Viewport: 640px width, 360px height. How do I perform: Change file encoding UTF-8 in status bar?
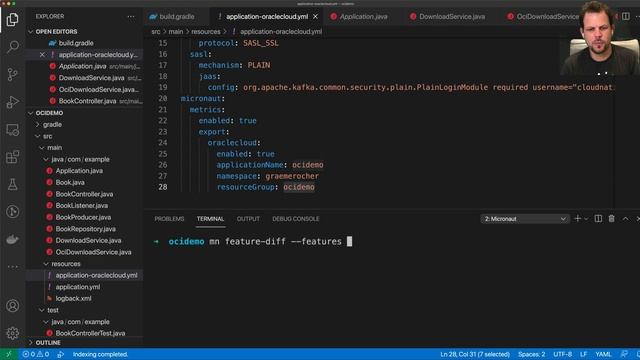pyautogui.click(x=562, y=354)
